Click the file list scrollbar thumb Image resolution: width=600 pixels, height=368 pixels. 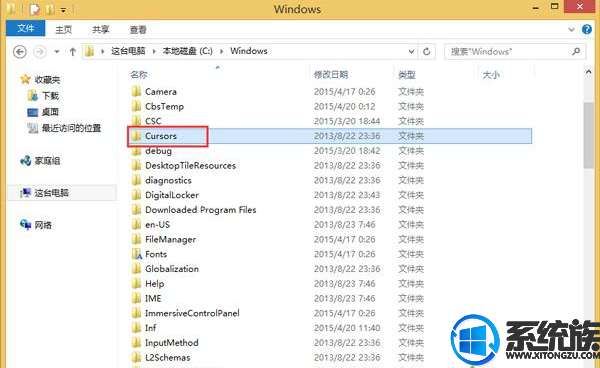click(x=589, y=135)
